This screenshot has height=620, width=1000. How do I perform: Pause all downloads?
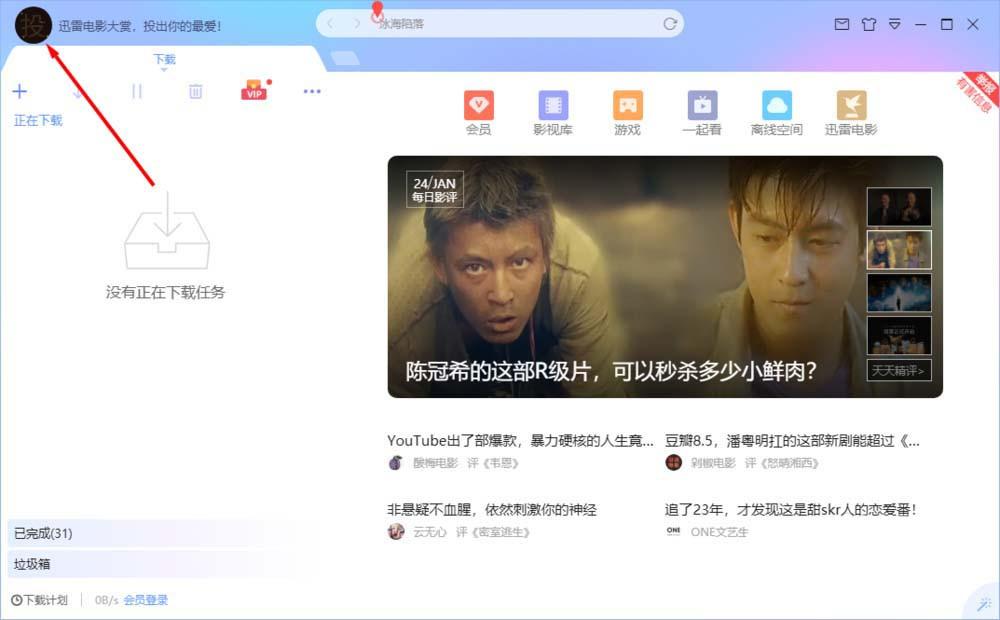pyautogui.click(x=137, y=91)
